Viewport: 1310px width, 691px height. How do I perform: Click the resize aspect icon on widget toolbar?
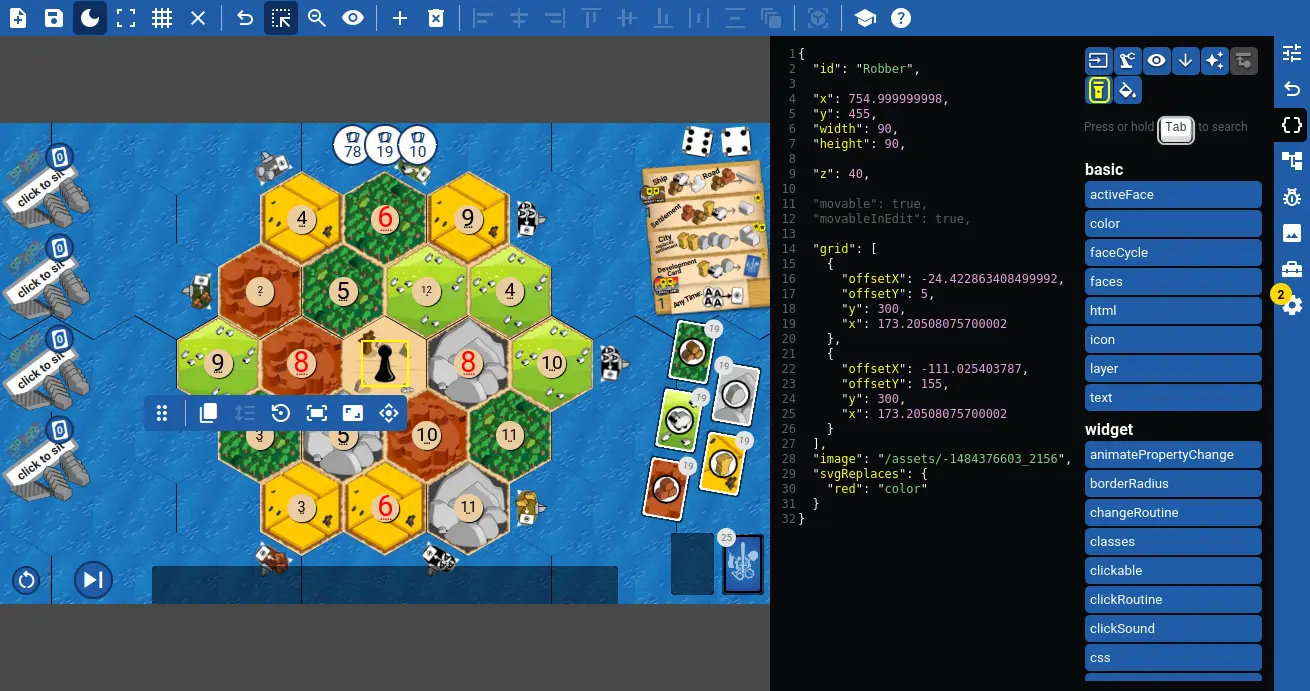353,413
